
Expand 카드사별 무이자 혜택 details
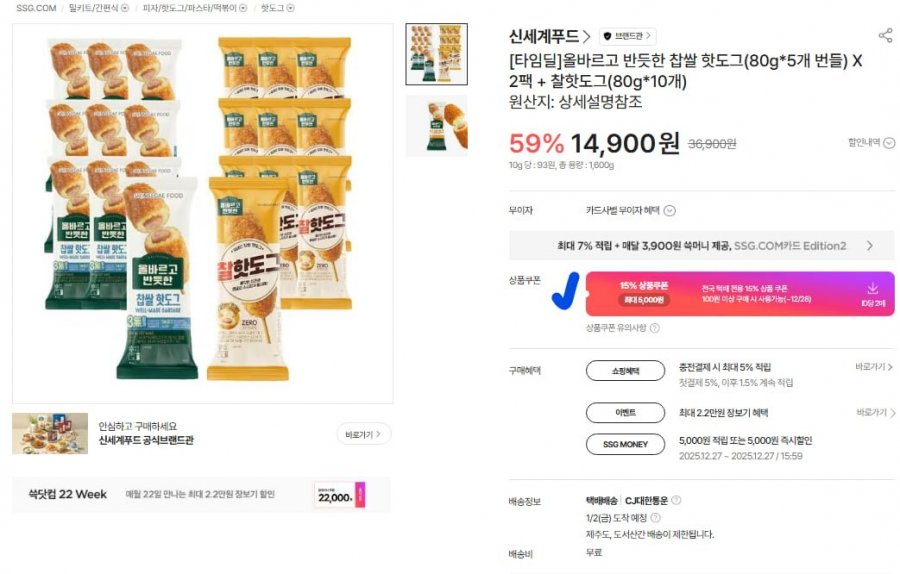[670, 211]
